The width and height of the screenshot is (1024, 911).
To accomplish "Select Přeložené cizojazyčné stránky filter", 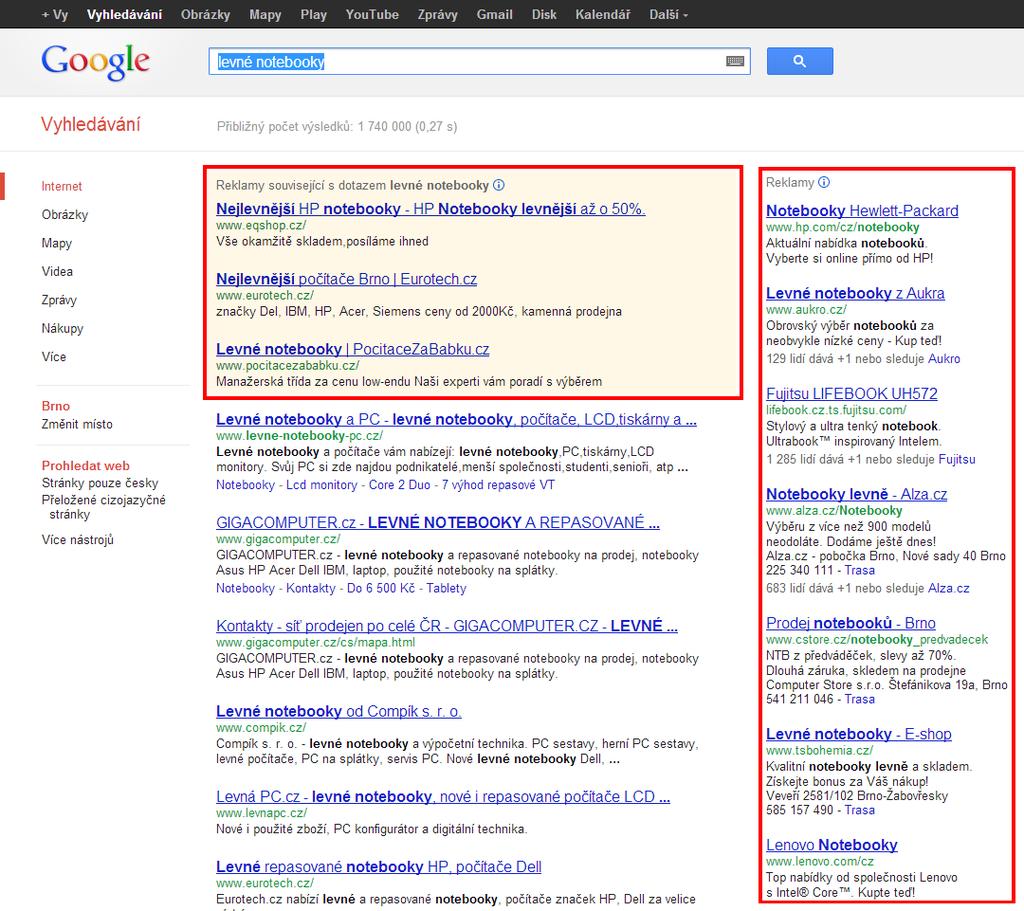I will 103,507.
